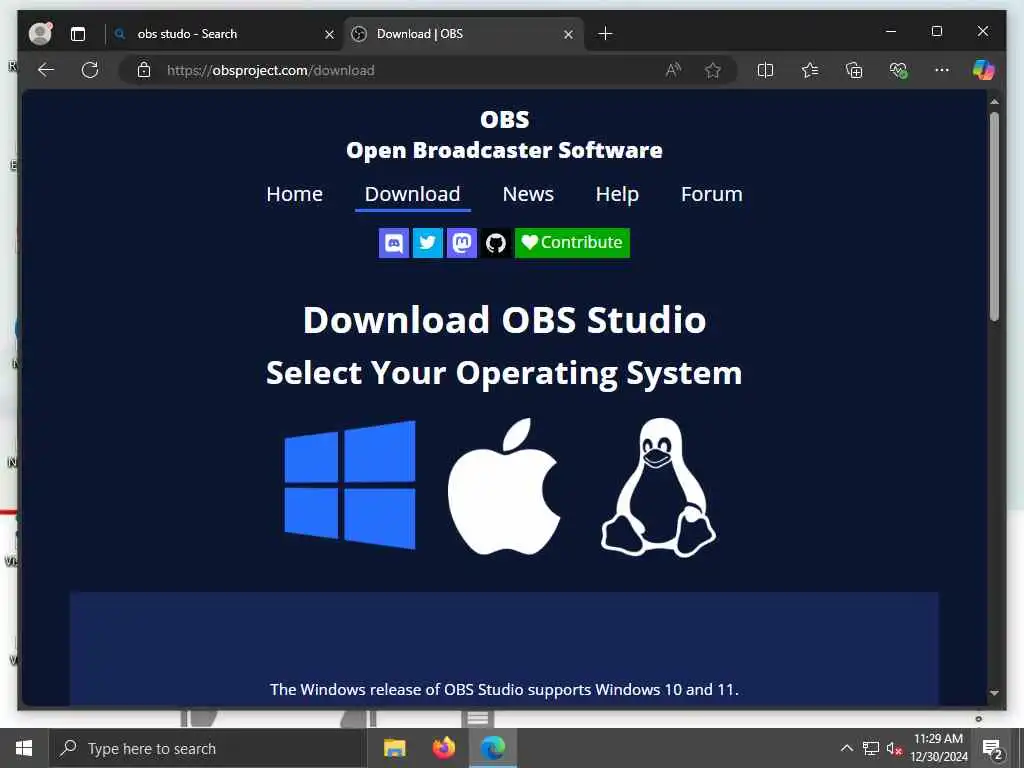Image resolution: width=1024 pixels, height=768 pixels.
Task: Activate the 'Download | OBS' tab
Action: (464, 34)
